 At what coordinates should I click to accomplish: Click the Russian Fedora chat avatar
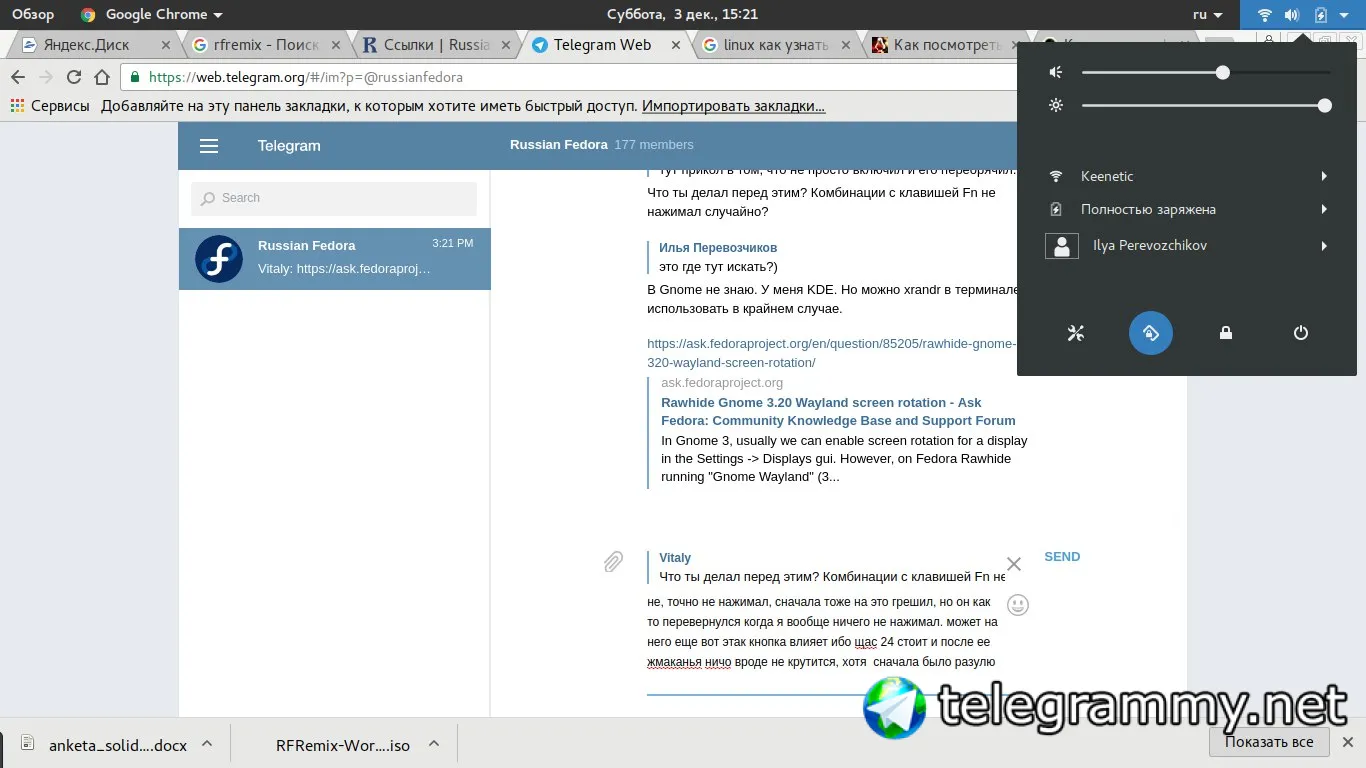tap(219, 259)
